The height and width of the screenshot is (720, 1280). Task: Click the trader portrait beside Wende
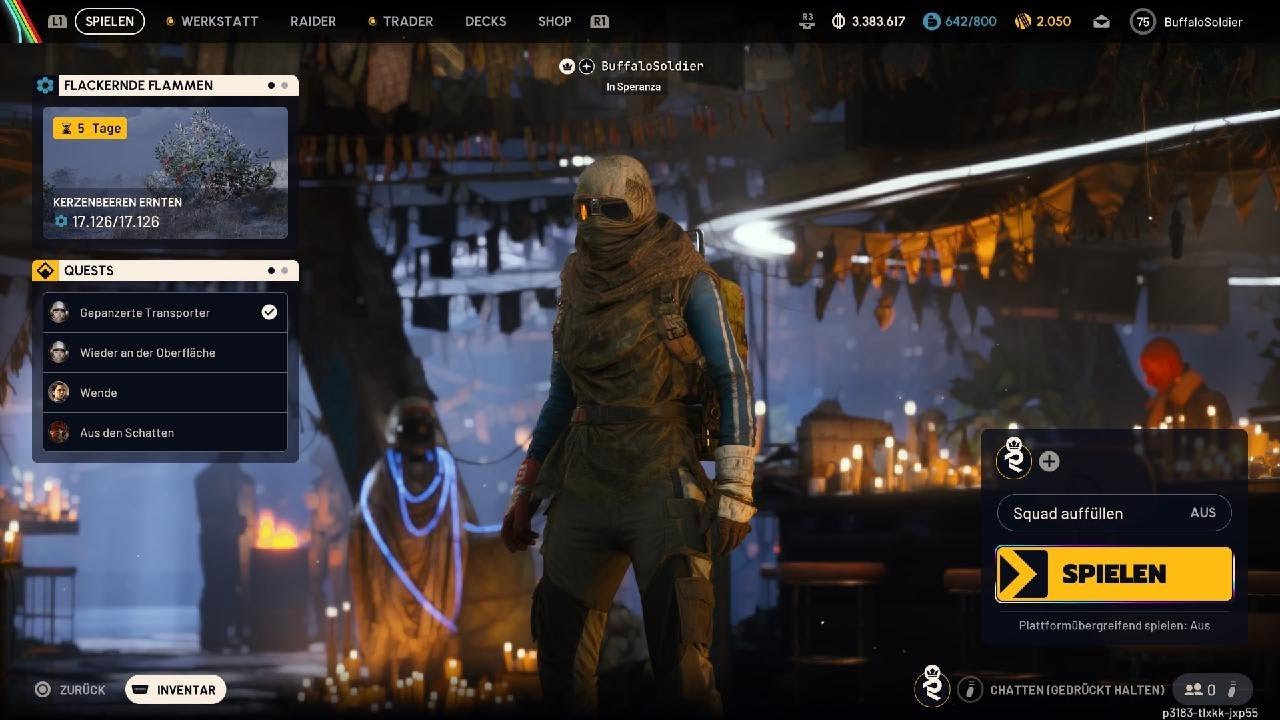[x=59, y=392]
